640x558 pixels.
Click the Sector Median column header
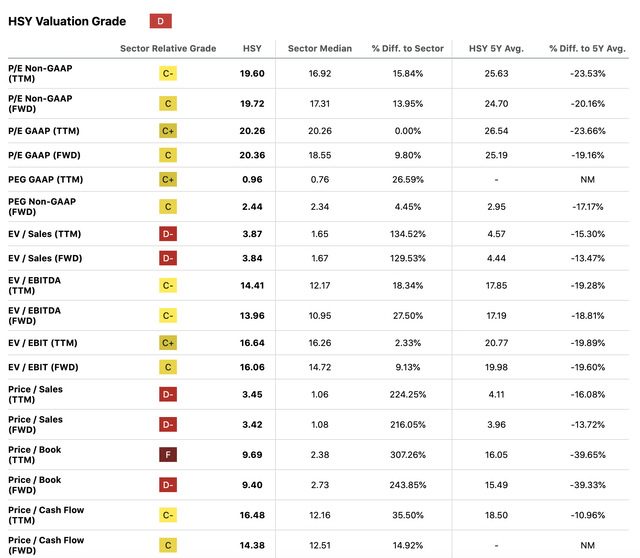318,48
